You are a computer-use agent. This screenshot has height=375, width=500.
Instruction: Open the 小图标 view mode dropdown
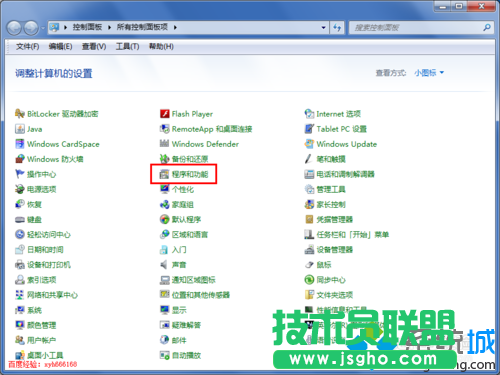[x=429, y=73]
